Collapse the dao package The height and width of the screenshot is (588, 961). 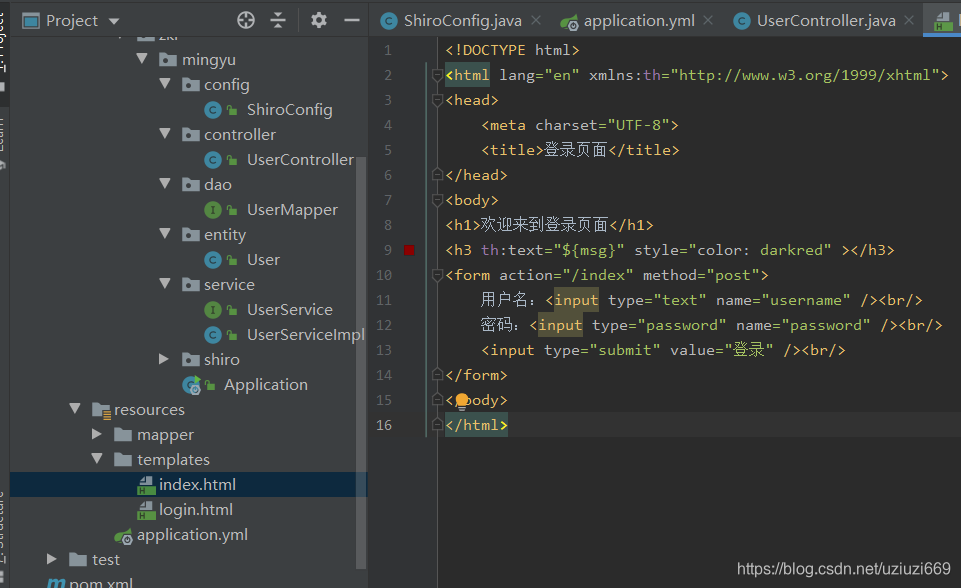[x=165, y=183]
